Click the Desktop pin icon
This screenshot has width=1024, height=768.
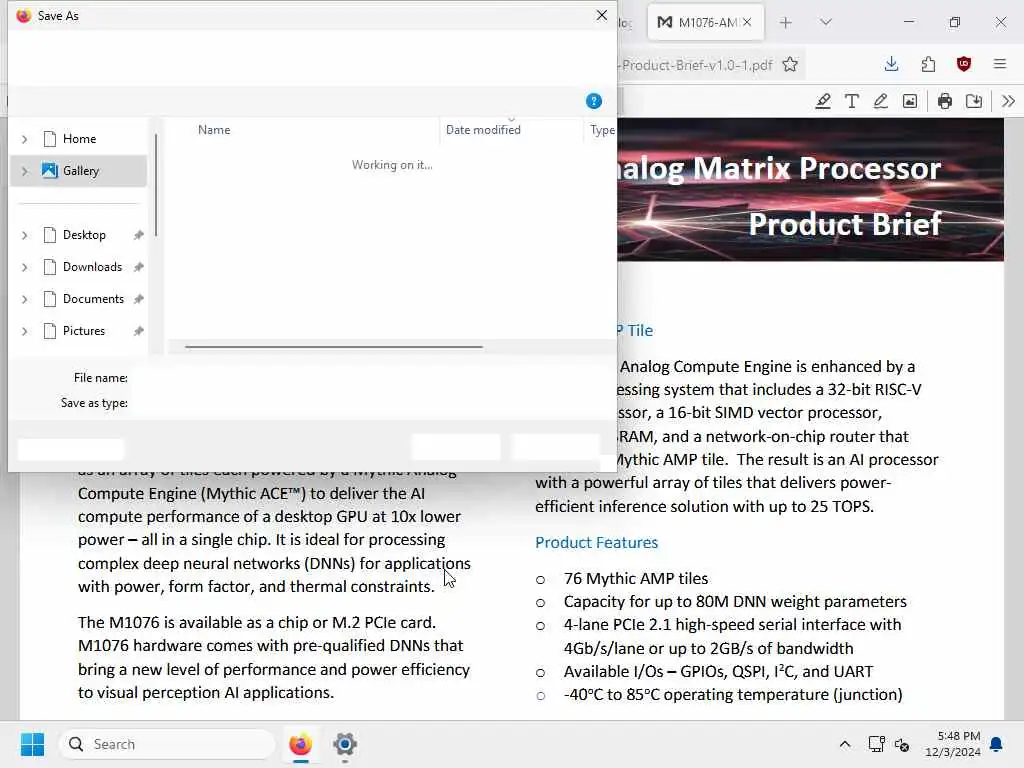(x=138, y=235)
